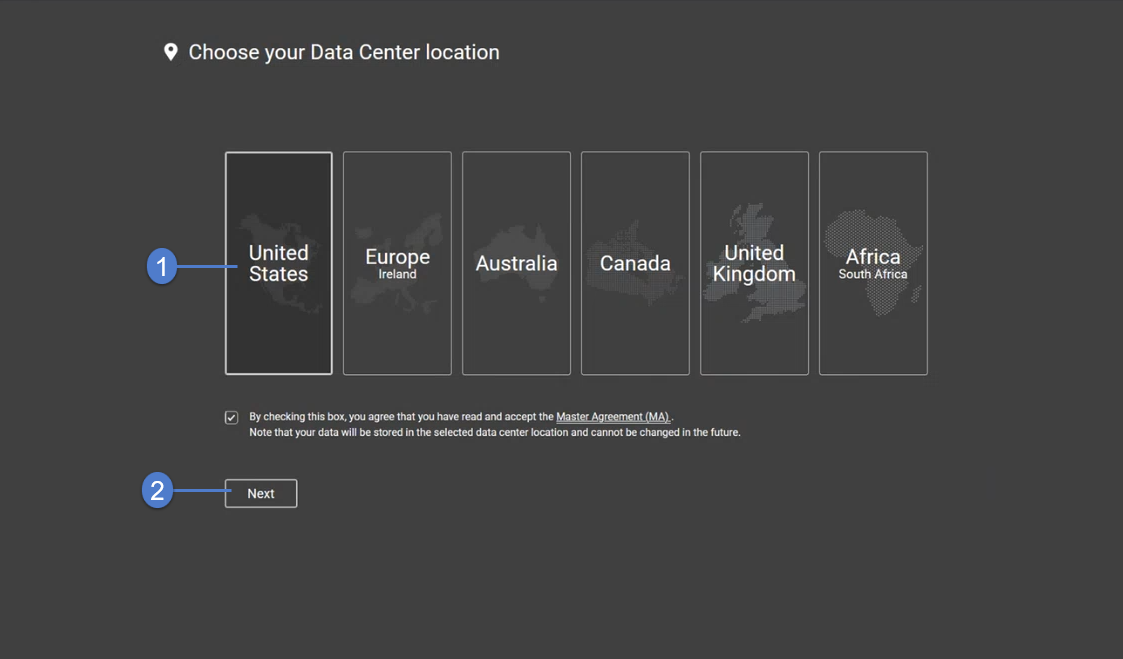Open the Master Agreement (MA) link
This screenshot has width=1123, height=659.
[x=613, y=416]
